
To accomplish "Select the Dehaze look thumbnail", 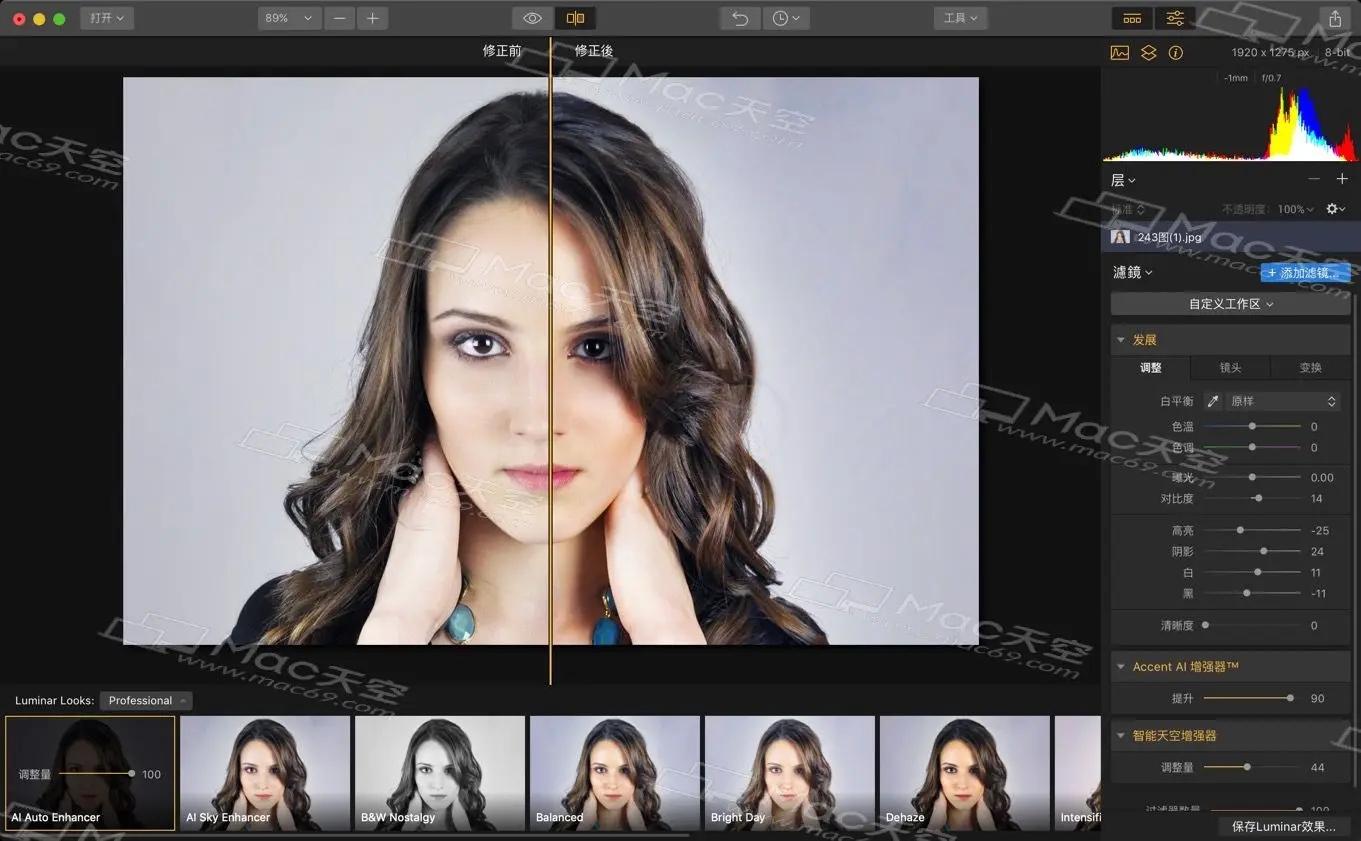I will point(965,773).
